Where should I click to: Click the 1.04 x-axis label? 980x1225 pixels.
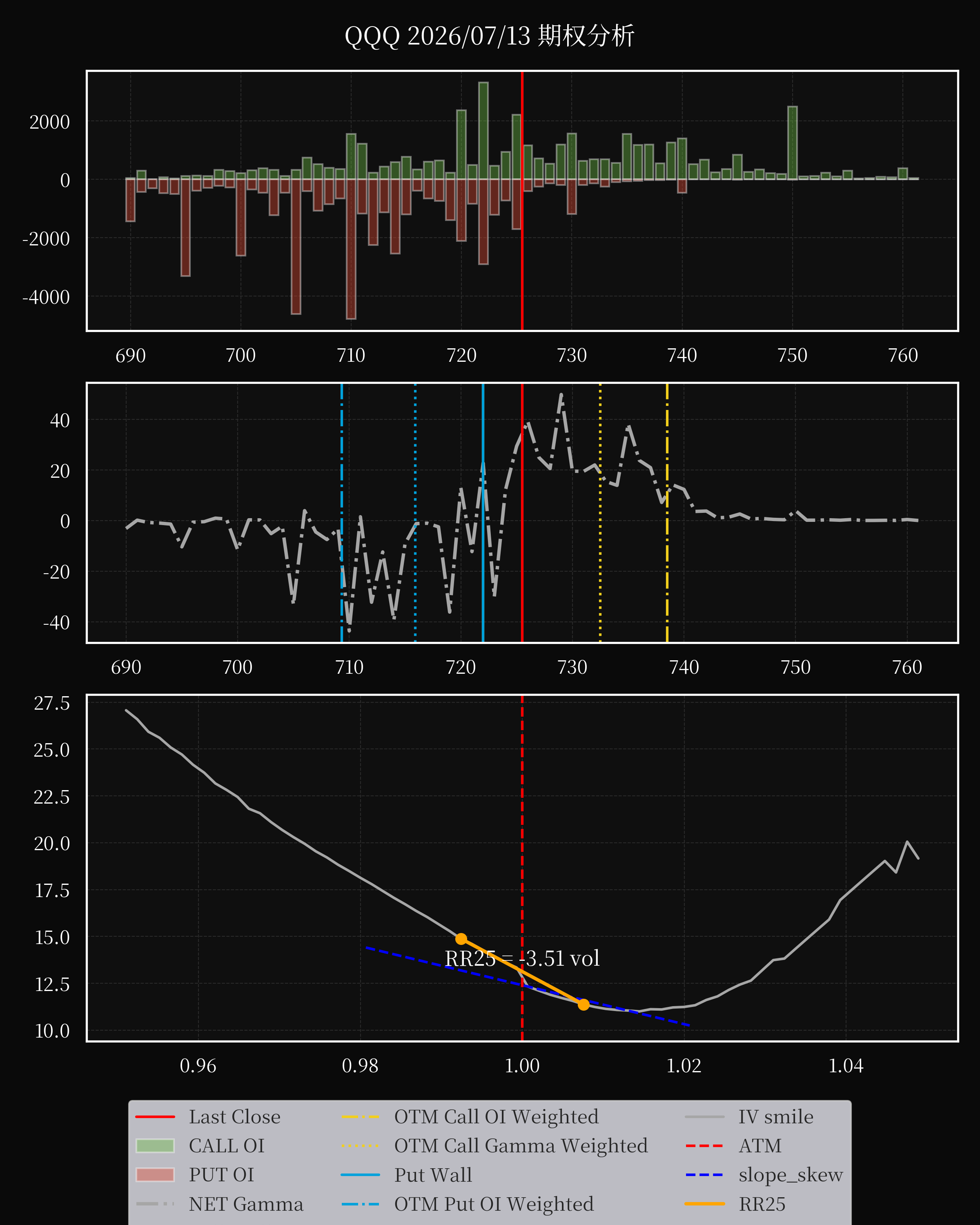pyautogui.click(x=846, y=1065)
